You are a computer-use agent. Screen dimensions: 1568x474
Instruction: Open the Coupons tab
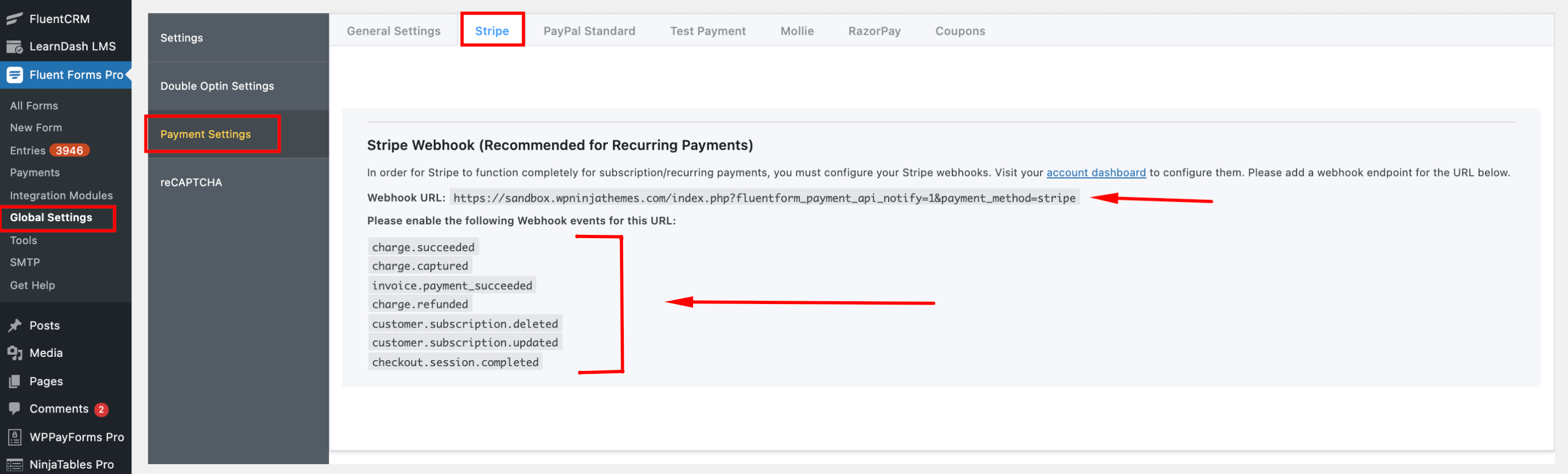click(959, 31)
